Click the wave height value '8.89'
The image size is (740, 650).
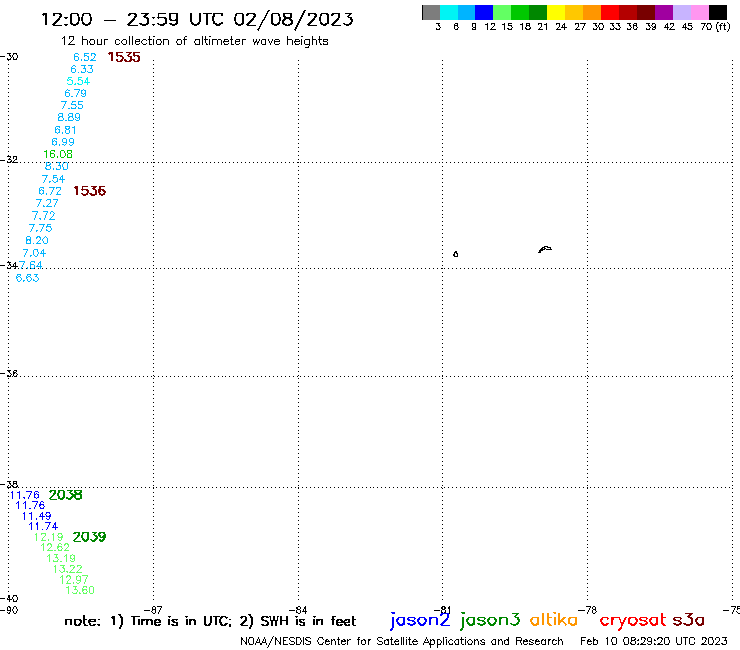(69, 117)
